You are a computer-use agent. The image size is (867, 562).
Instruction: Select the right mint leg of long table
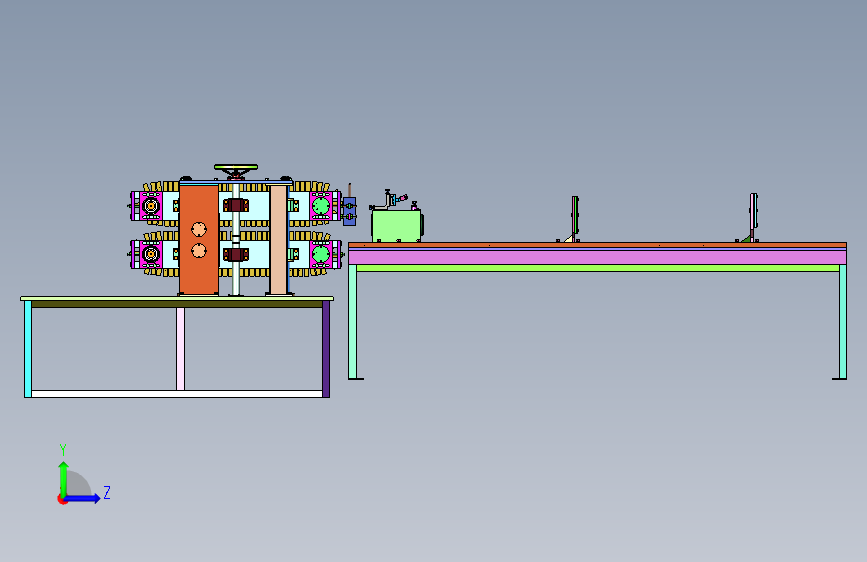[x=843, y=322]
